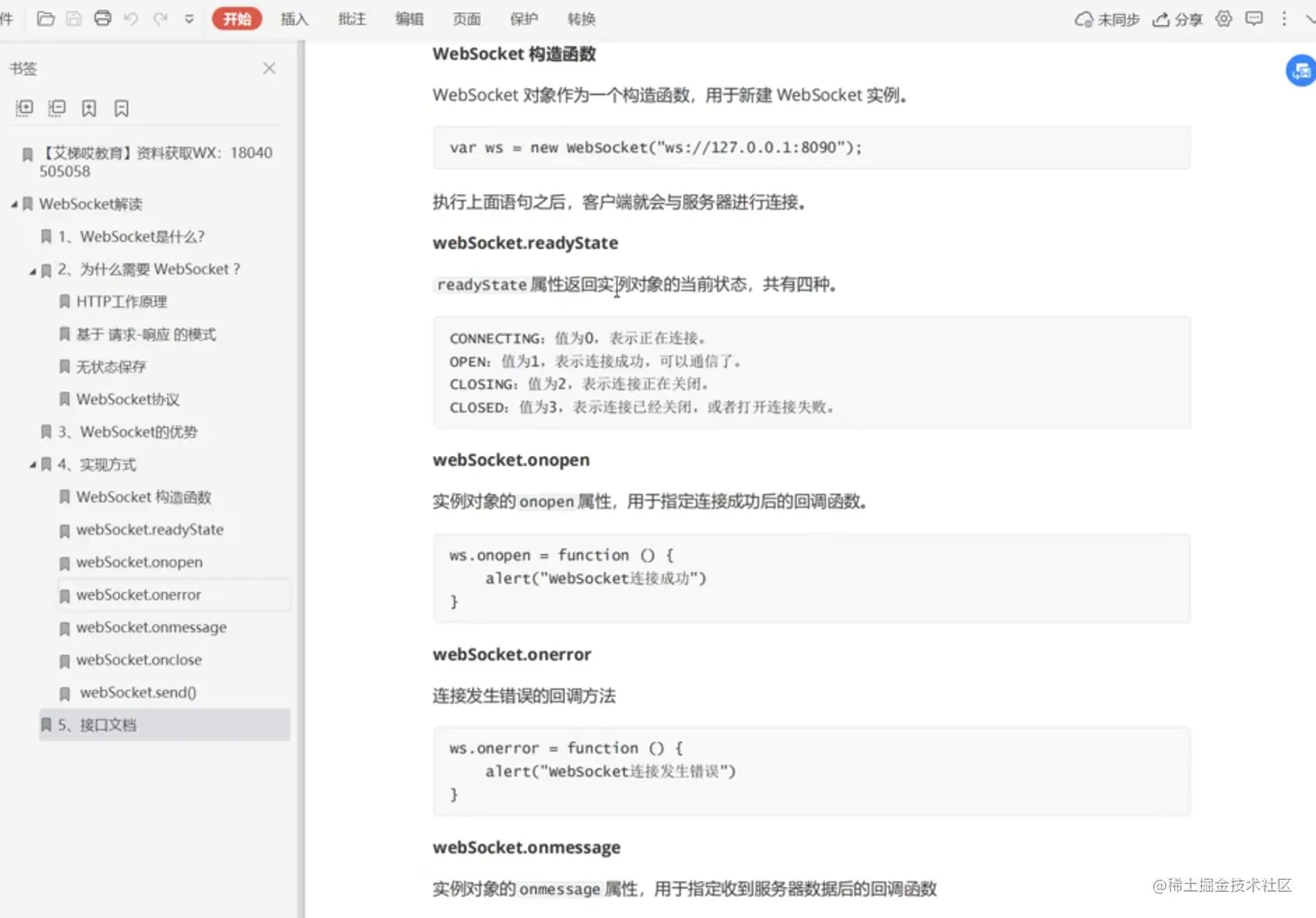
Task: Click the Save disk icon
Action: pos(74,18)
